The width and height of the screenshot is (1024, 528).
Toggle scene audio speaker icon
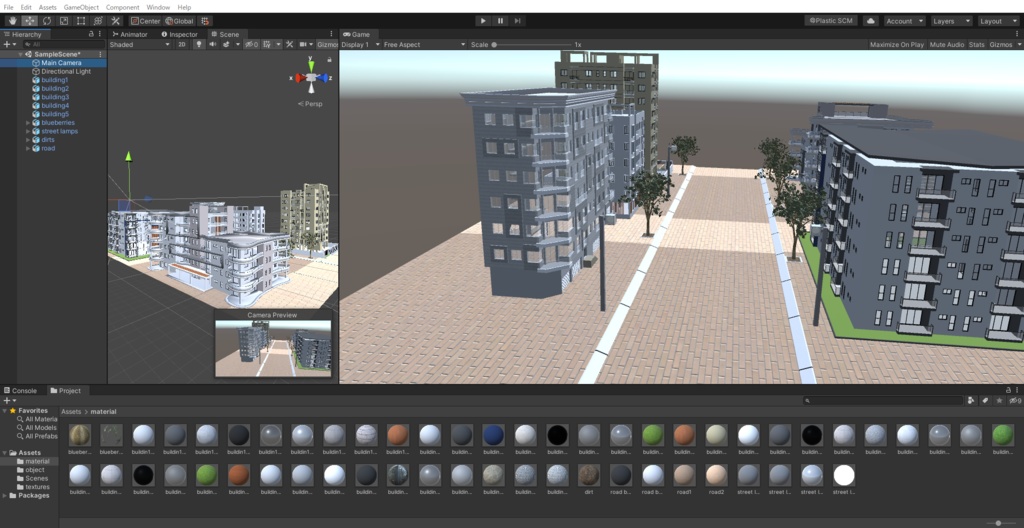coord(212,44)
